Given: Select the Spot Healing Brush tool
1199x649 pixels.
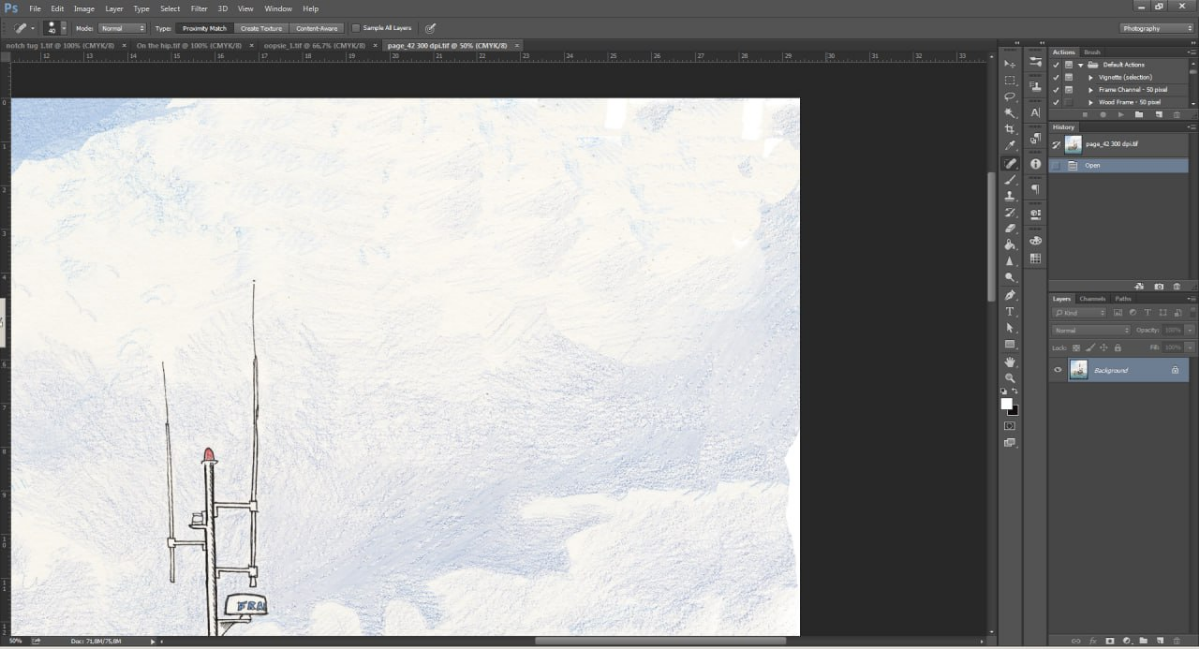Looking at the screenshot, I should tap(1010, 164).
